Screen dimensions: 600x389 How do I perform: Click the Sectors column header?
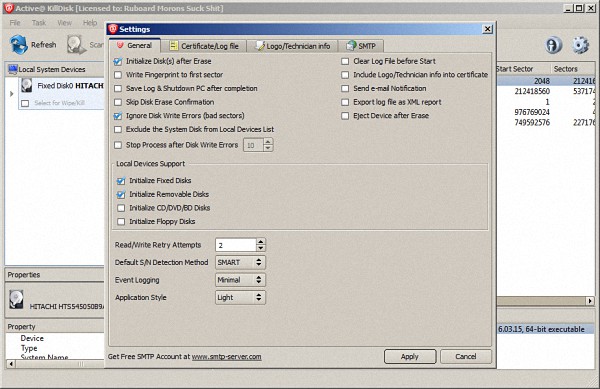coord(573,69)
